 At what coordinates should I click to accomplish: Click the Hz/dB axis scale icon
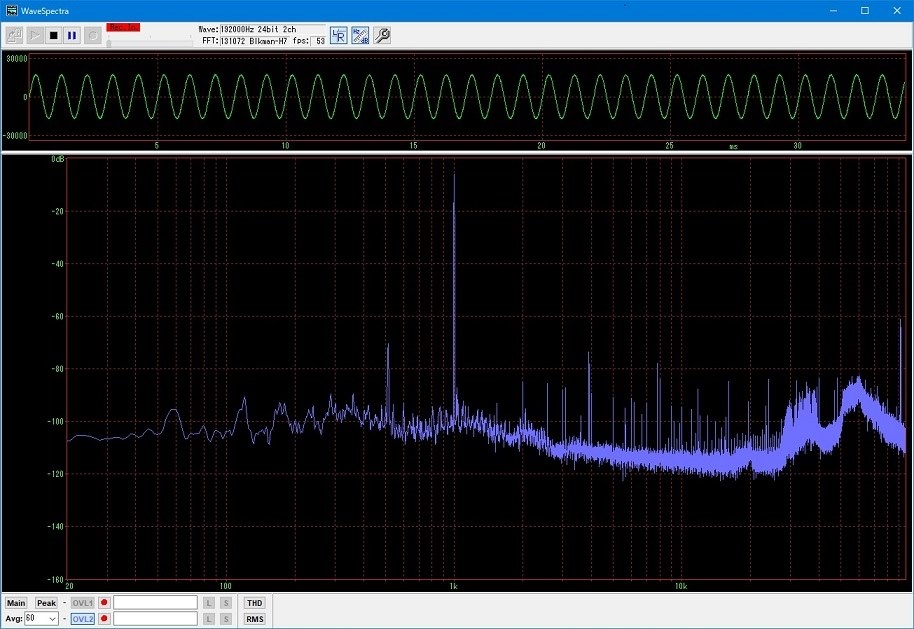click(x=360, y=36)
